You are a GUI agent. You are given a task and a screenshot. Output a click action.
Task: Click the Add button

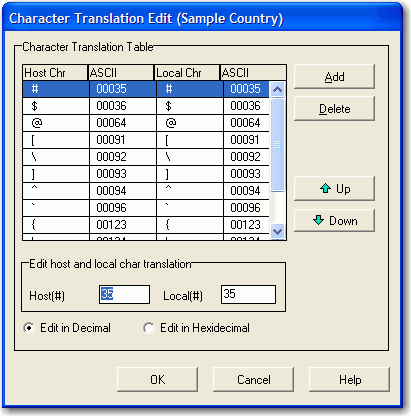click(334, 77)
